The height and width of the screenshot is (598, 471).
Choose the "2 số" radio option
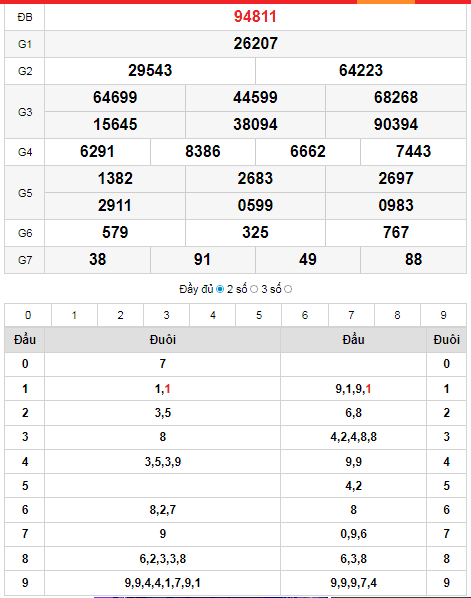coord(254,289)
